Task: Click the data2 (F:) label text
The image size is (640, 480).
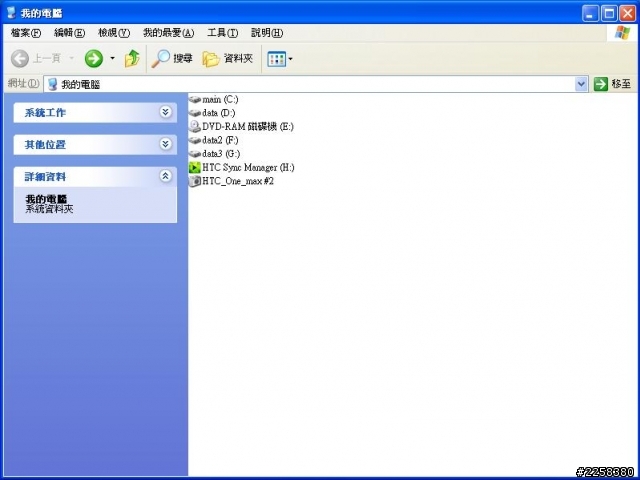Action: coord(220,140)
